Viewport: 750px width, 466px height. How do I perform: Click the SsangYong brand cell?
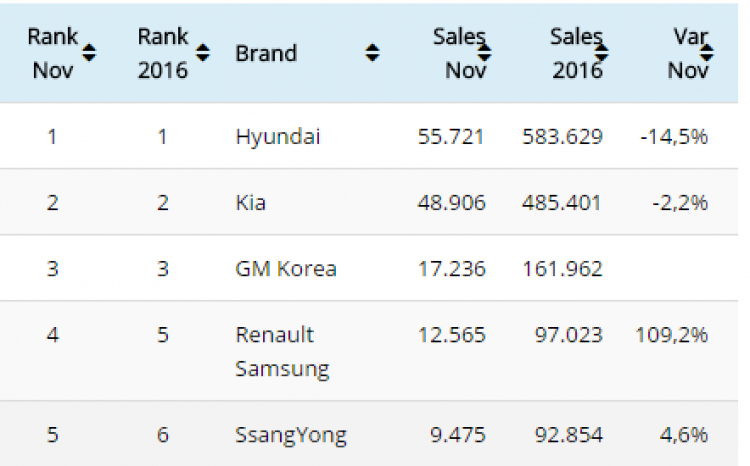[x=291, y=436]
